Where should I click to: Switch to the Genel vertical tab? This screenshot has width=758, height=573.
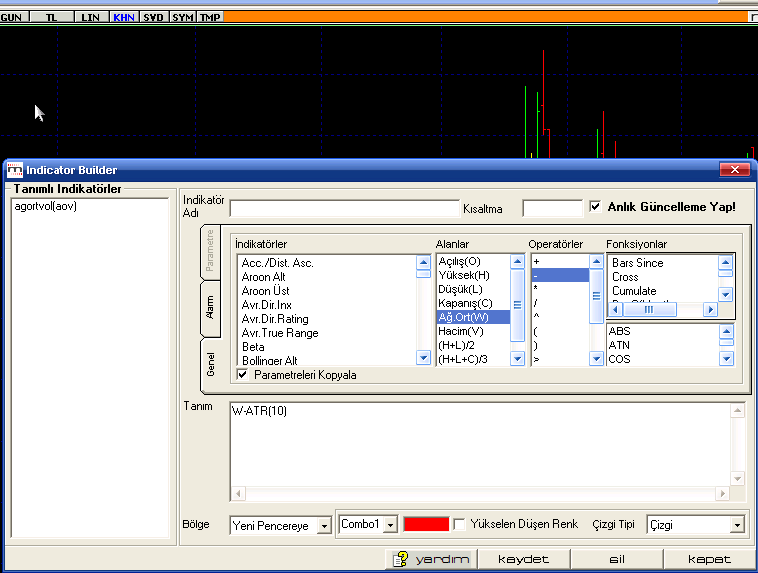pos(211,364)
